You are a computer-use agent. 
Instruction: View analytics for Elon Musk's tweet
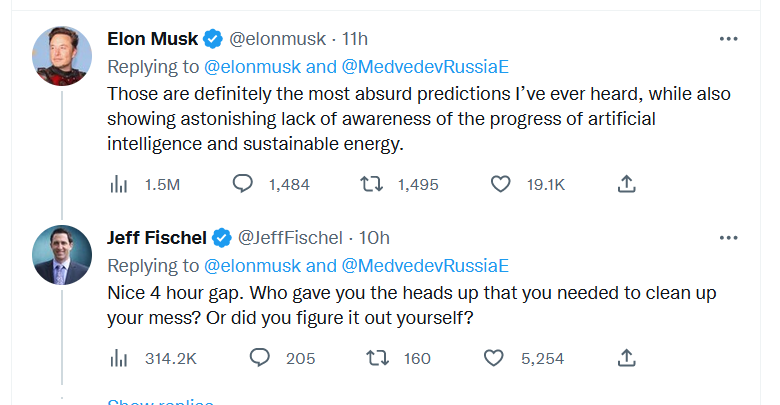tap(116, 184)
